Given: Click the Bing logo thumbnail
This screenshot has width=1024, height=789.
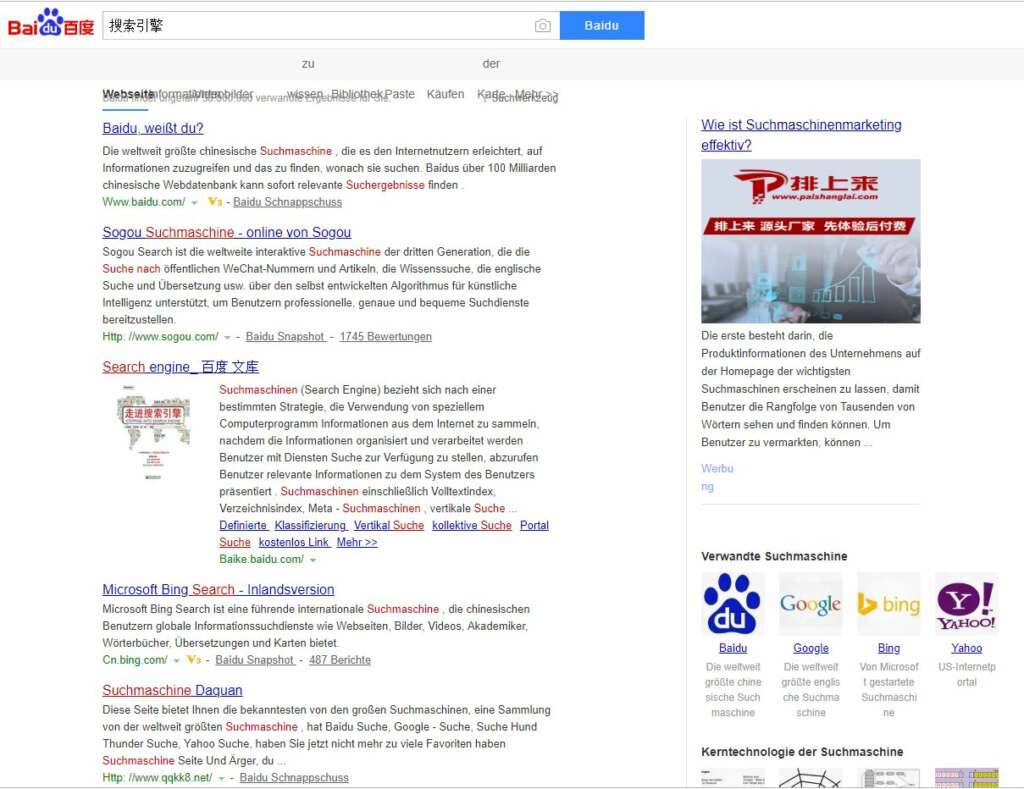Looking at the screenshot, I should click(x=889, y=604).
